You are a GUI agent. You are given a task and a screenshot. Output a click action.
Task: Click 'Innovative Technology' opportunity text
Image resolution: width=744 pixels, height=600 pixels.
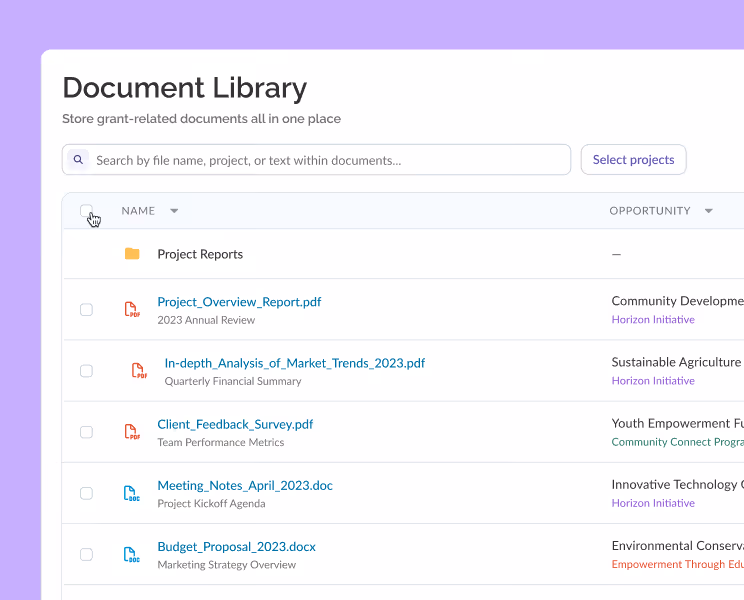[674, 485]
